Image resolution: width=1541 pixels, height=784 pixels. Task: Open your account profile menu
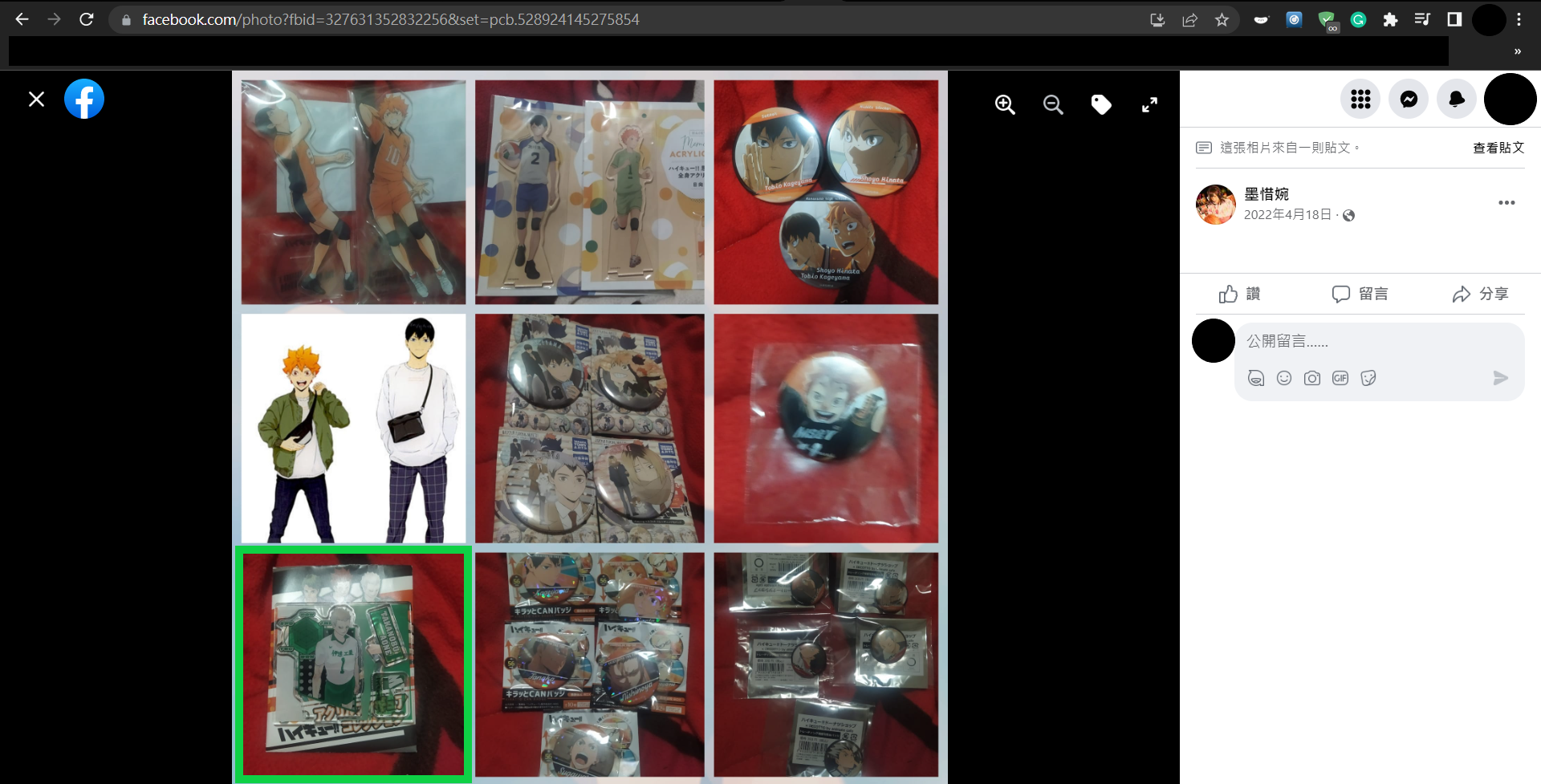pyautogui.click(x=1510, y=100)
